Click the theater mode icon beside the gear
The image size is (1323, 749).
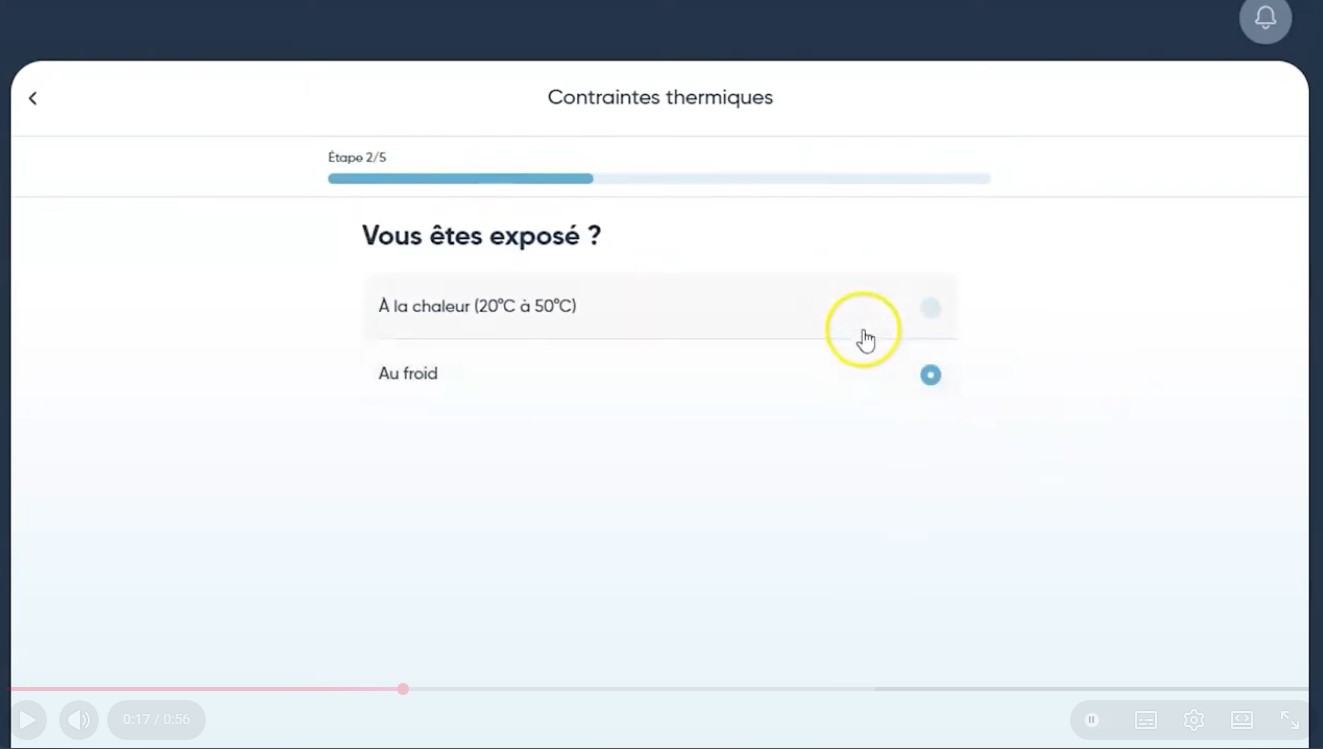pyautogui.click(x=1242, y=720)
